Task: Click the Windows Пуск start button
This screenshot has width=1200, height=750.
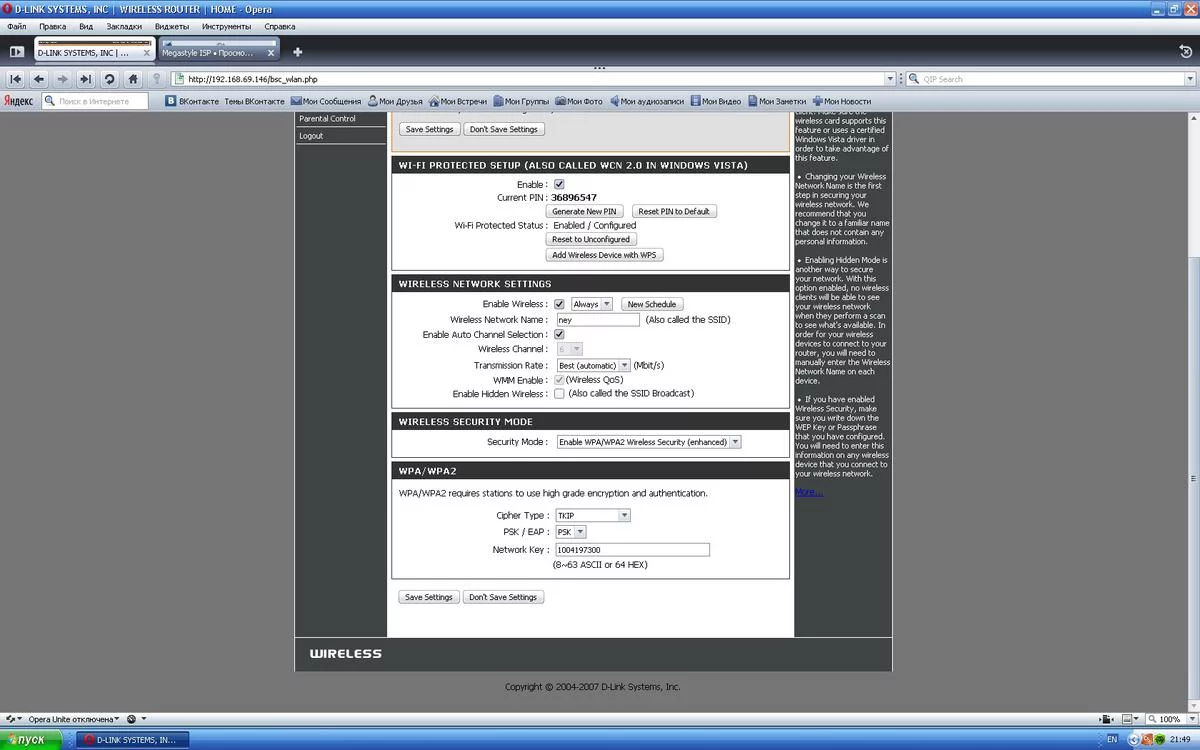Action: click(x=31, y=740)
